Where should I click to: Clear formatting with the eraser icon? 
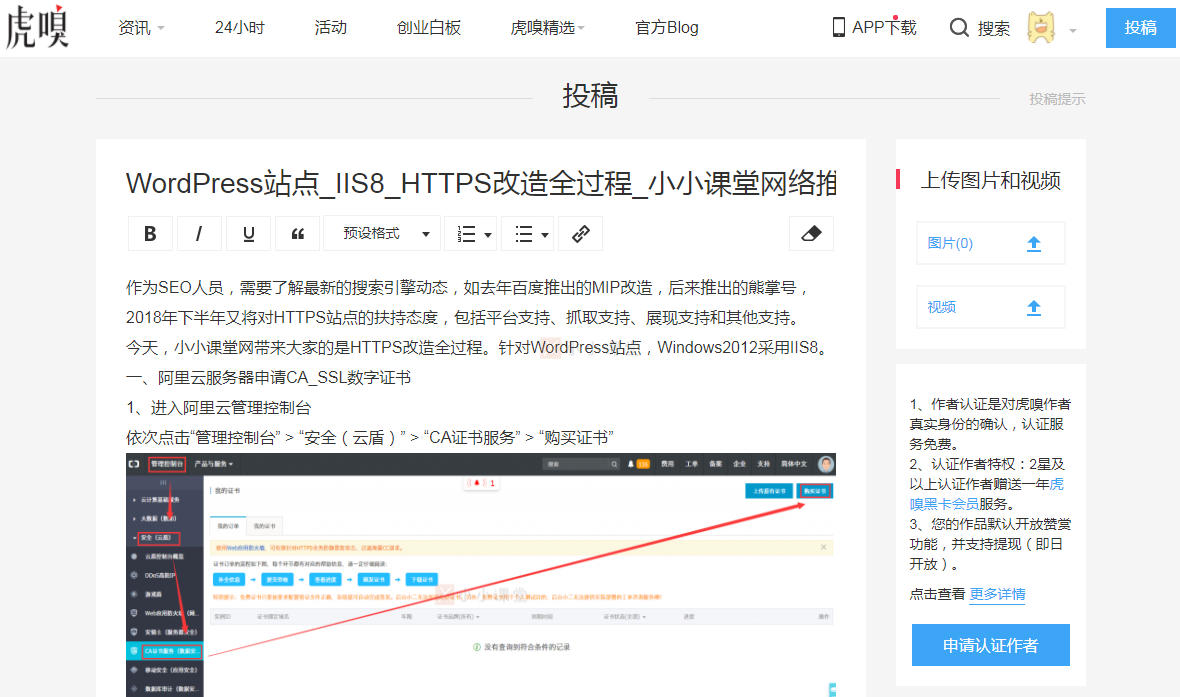point(811,234)
